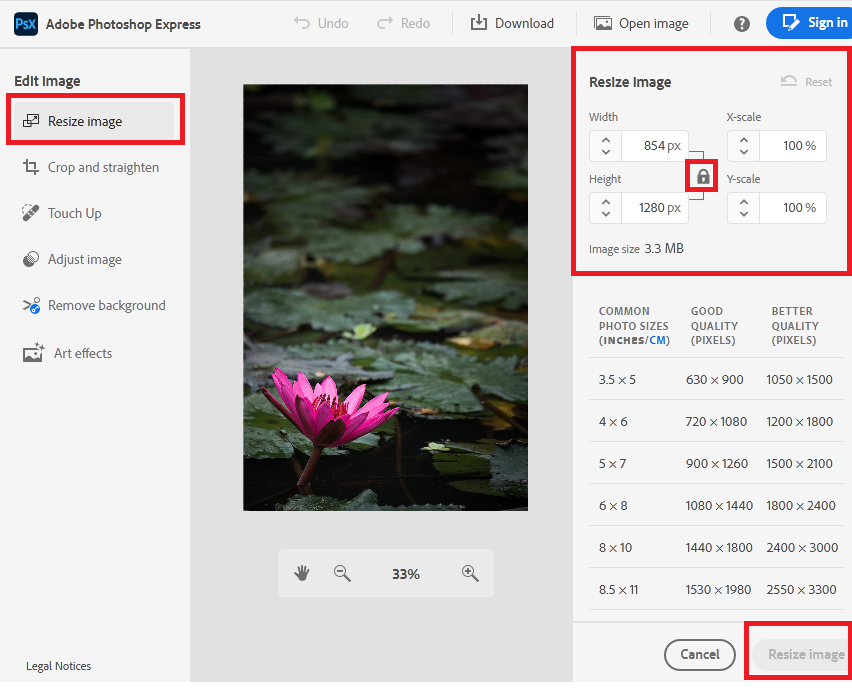Screen dimensions: 852x690
Task: Select the 2400 × 3000 size
Action: click(x=802, y=547)
